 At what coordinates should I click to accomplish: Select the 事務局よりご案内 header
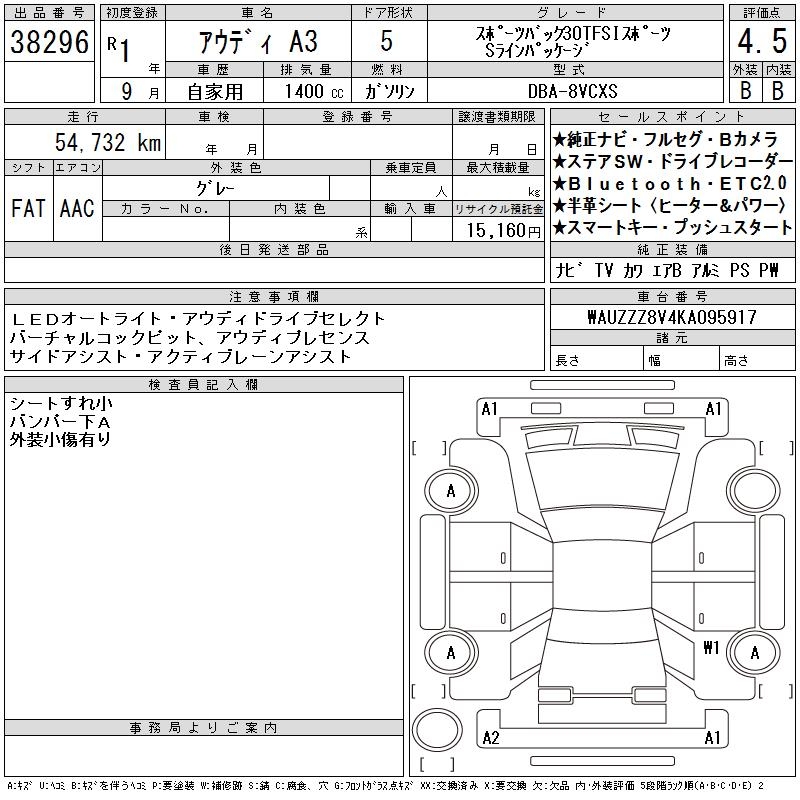point(204,728)
